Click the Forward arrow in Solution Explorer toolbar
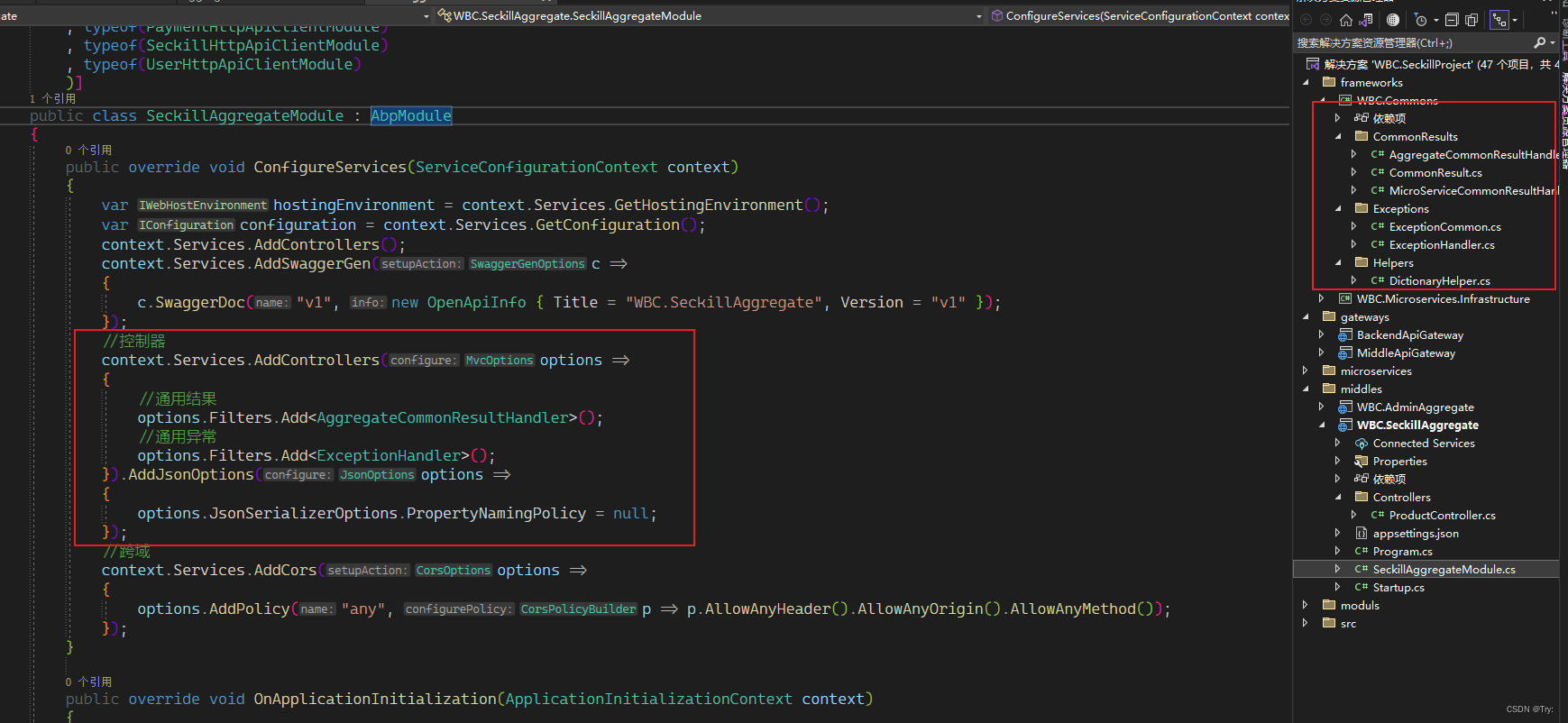1568x723 pixels. click(1325, 20)
